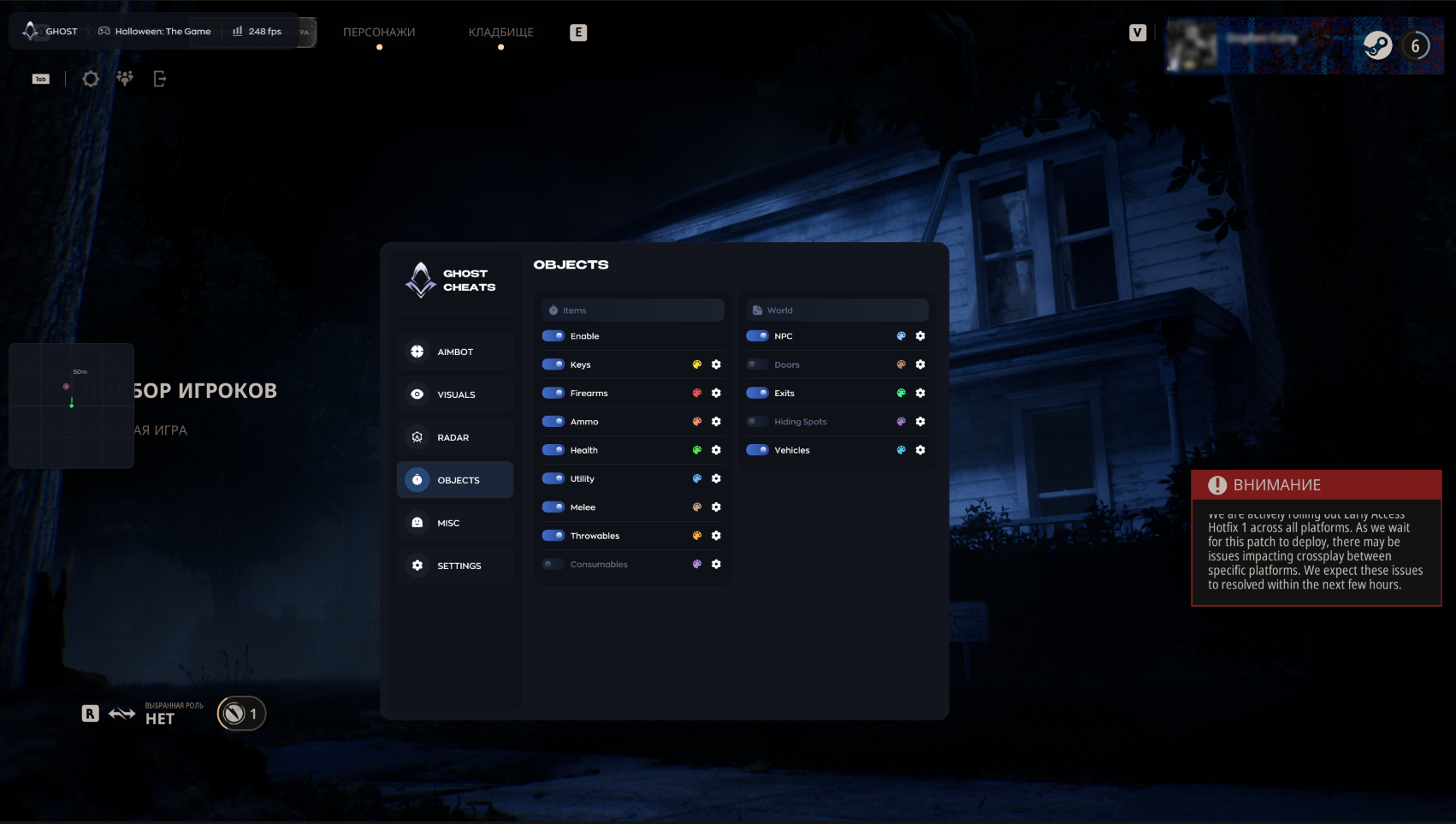This screenshot has width=1456, height=824.
Task: Open settings gear for Doors row
Action: 920,365
